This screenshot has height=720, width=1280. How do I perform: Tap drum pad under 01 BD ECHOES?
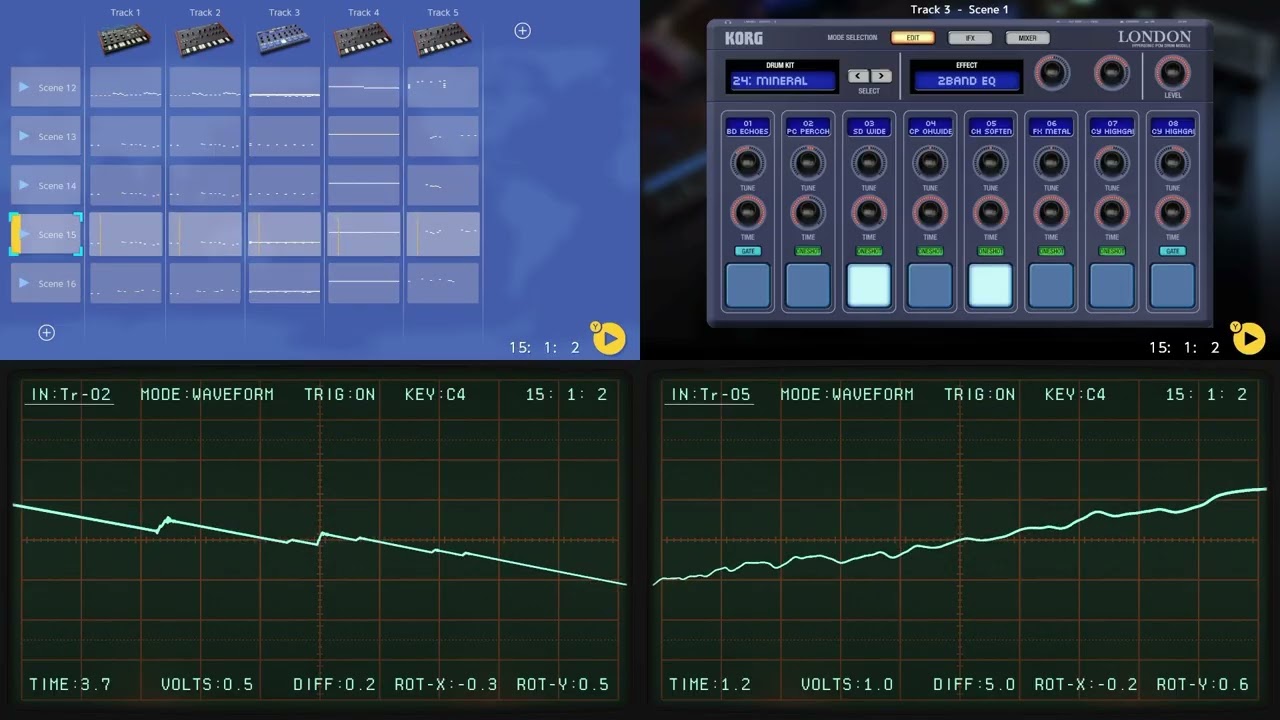coord(747,285)
